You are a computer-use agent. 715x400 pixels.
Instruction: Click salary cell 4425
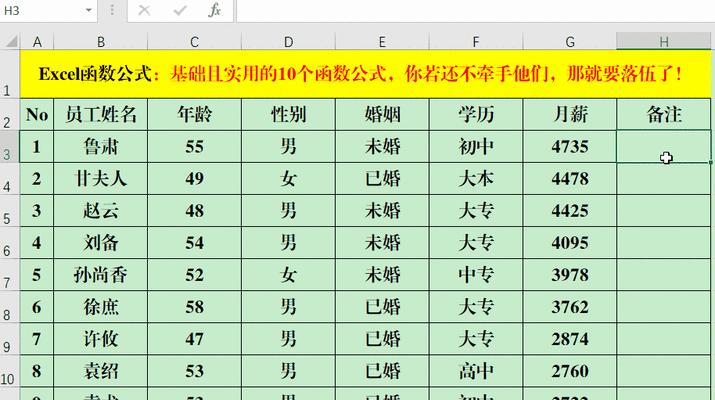(570, 211)
